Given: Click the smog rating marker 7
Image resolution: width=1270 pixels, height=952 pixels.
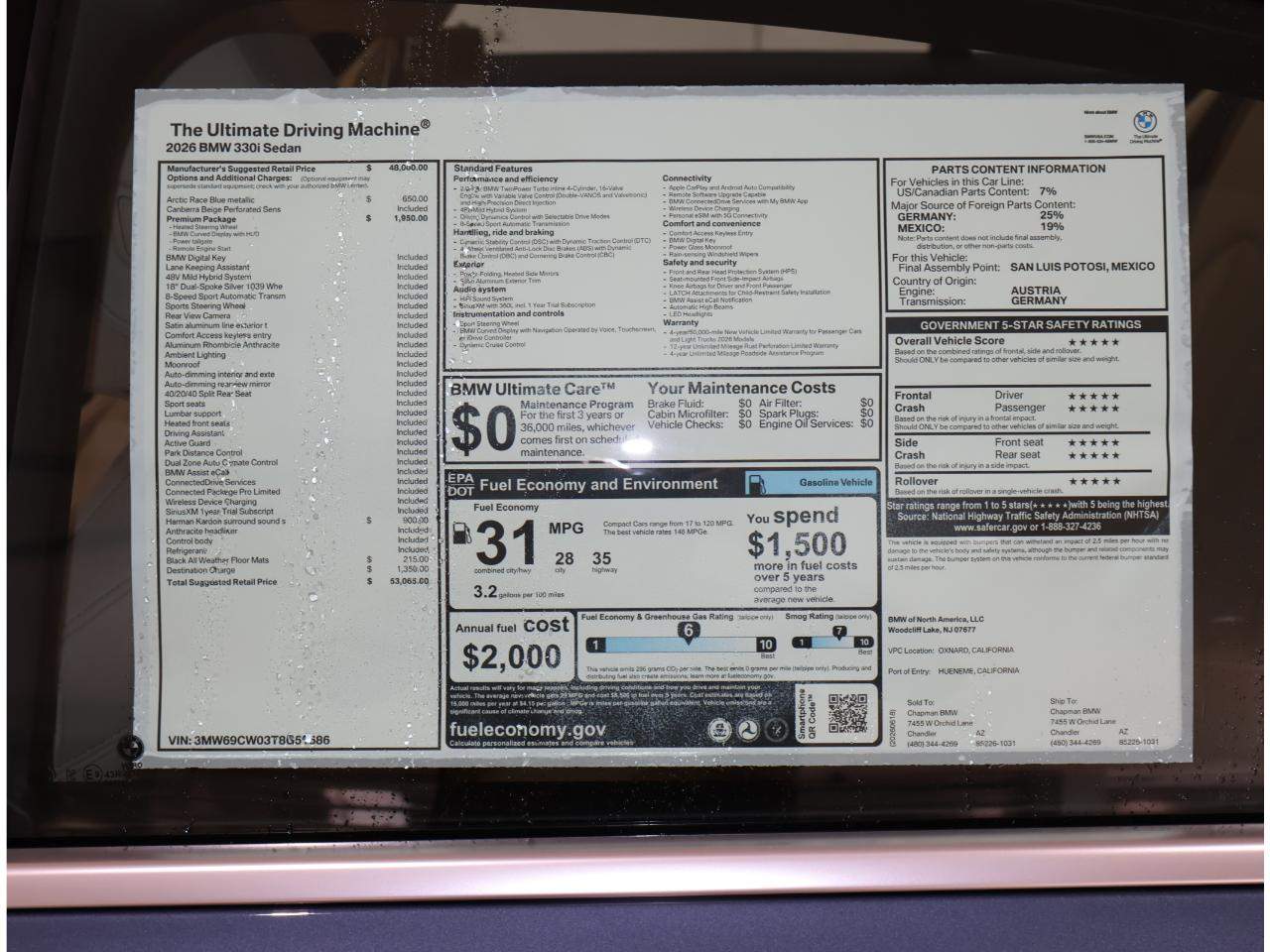Looking at the screenshot, I should tap(839, 631).
